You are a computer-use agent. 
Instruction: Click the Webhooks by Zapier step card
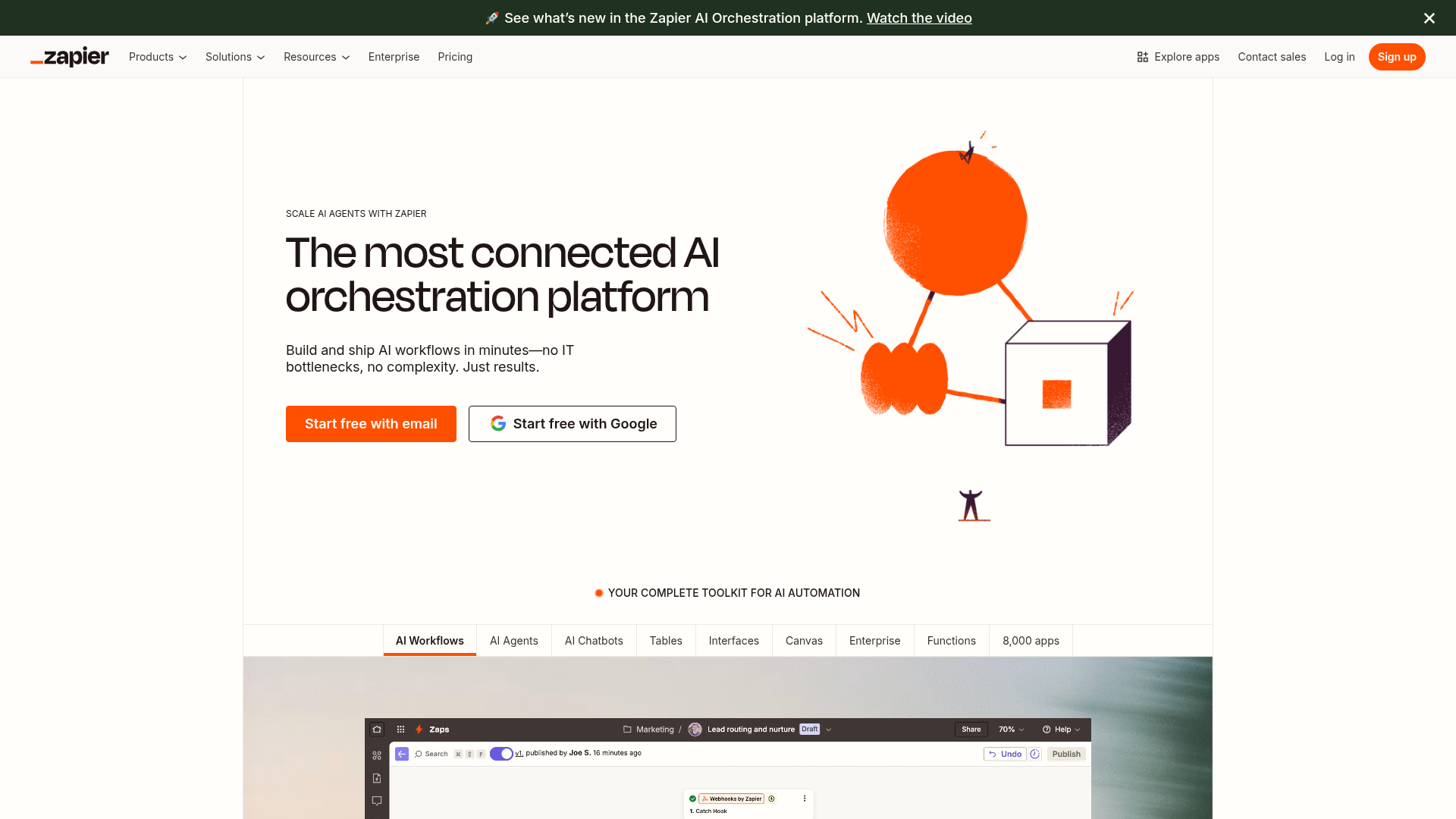tap(732, 799)
